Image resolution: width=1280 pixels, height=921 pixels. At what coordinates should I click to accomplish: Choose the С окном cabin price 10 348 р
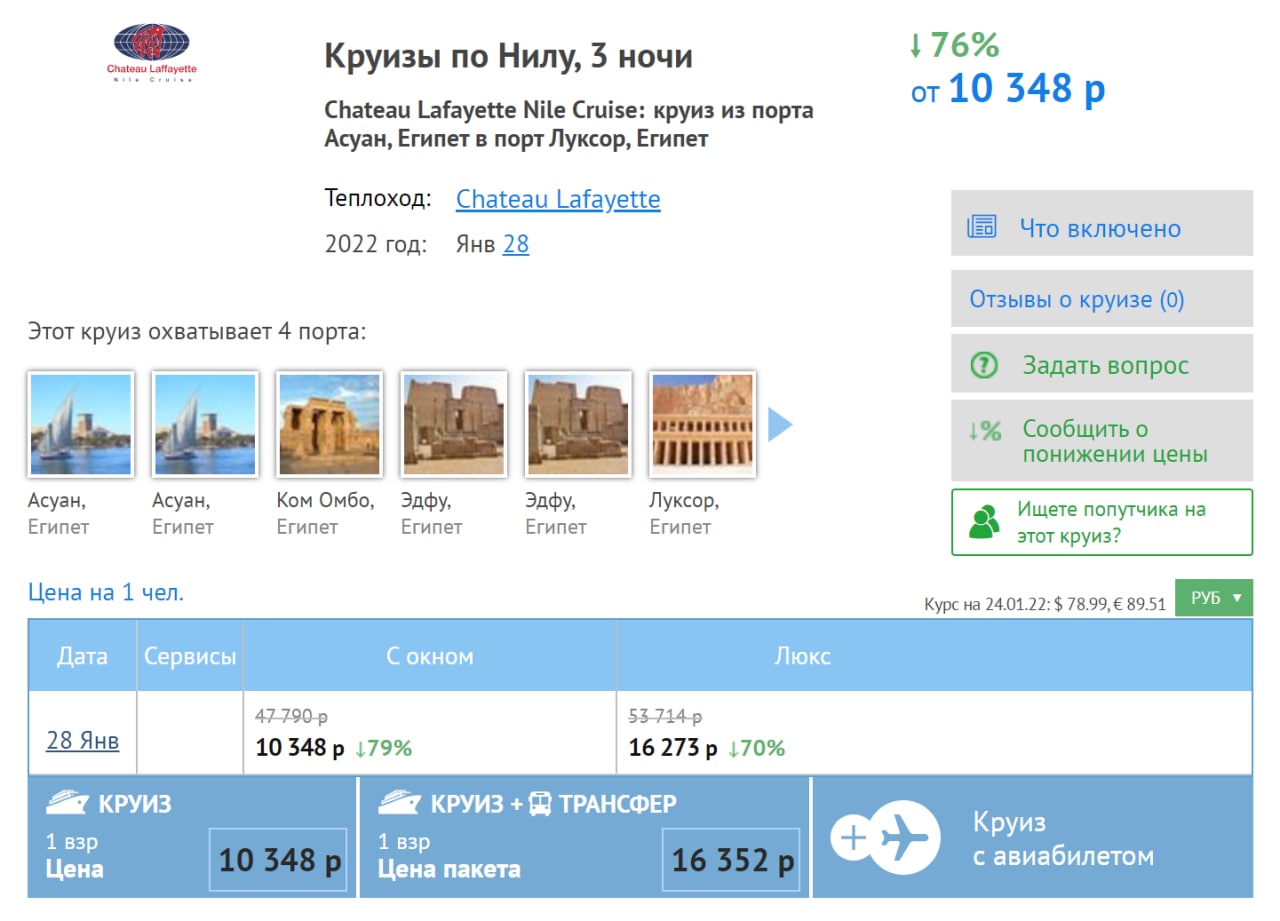click(300, 748)
